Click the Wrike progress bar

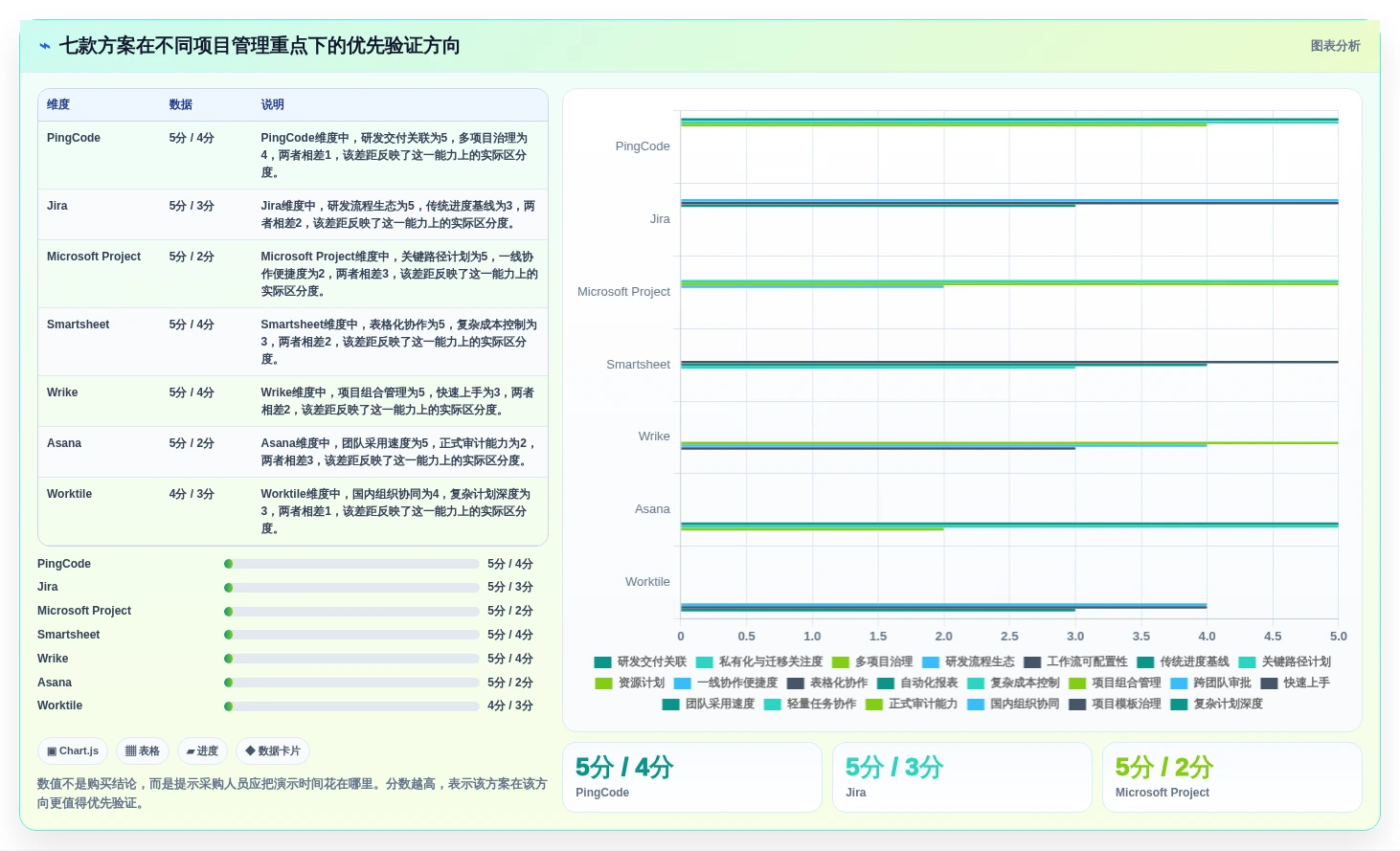tap(351, 659)
